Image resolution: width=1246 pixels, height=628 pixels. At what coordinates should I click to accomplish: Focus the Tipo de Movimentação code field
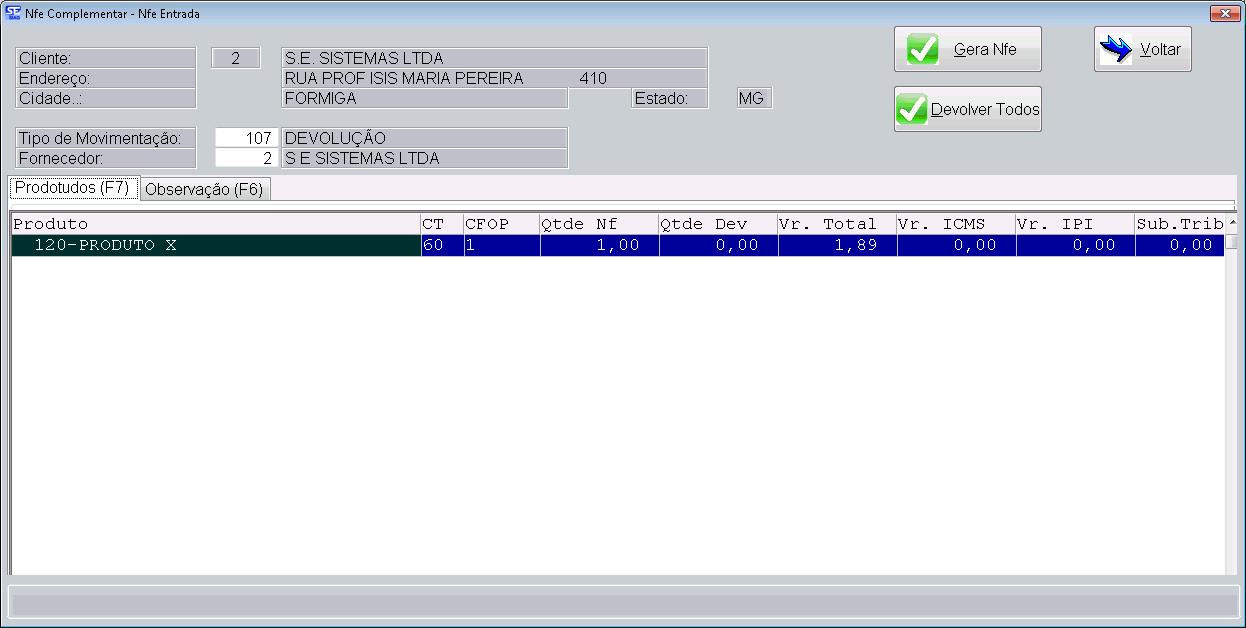click(246, 138)
